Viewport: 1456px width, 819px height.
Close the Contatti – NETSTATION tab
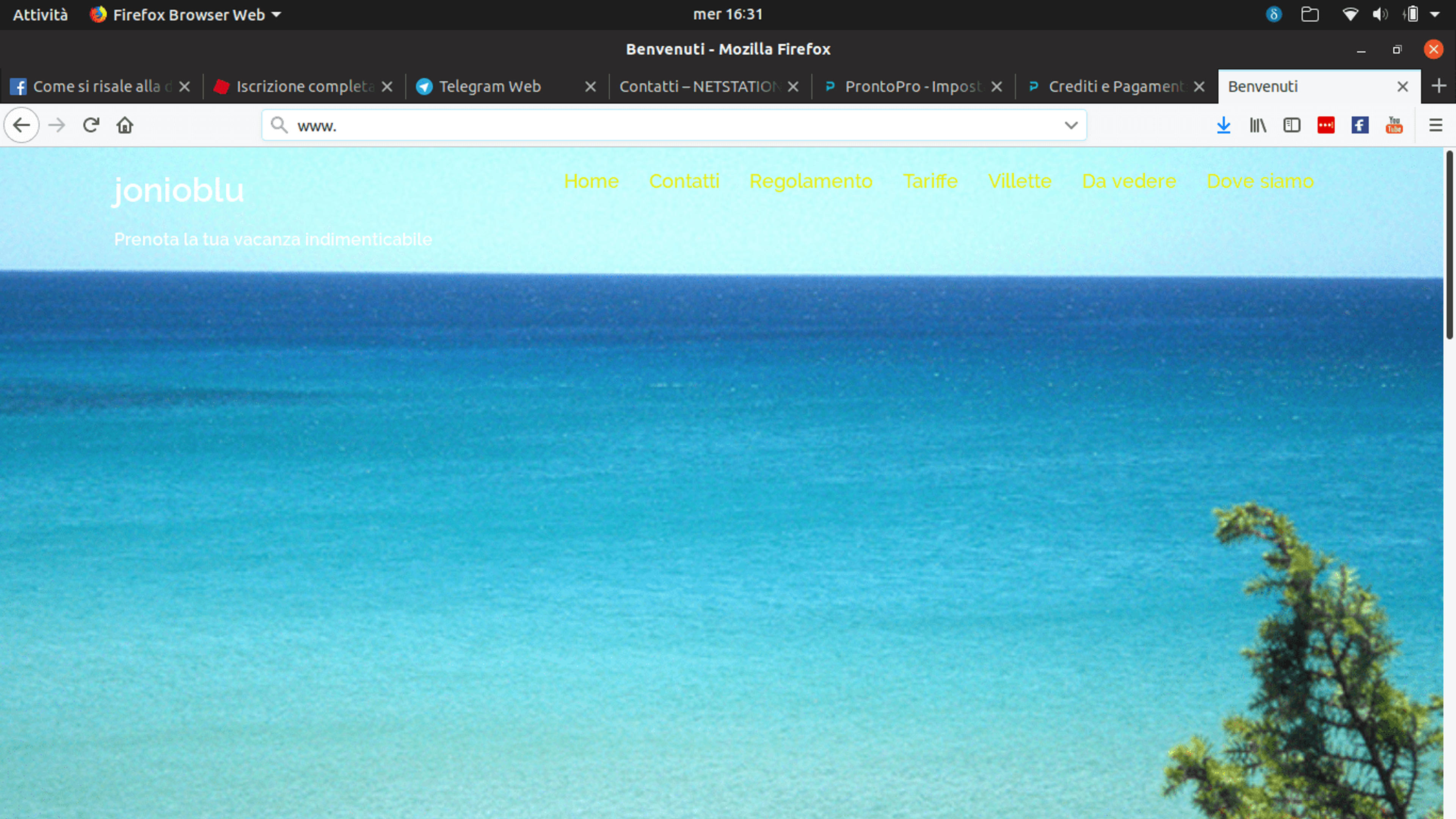point(793,86)
